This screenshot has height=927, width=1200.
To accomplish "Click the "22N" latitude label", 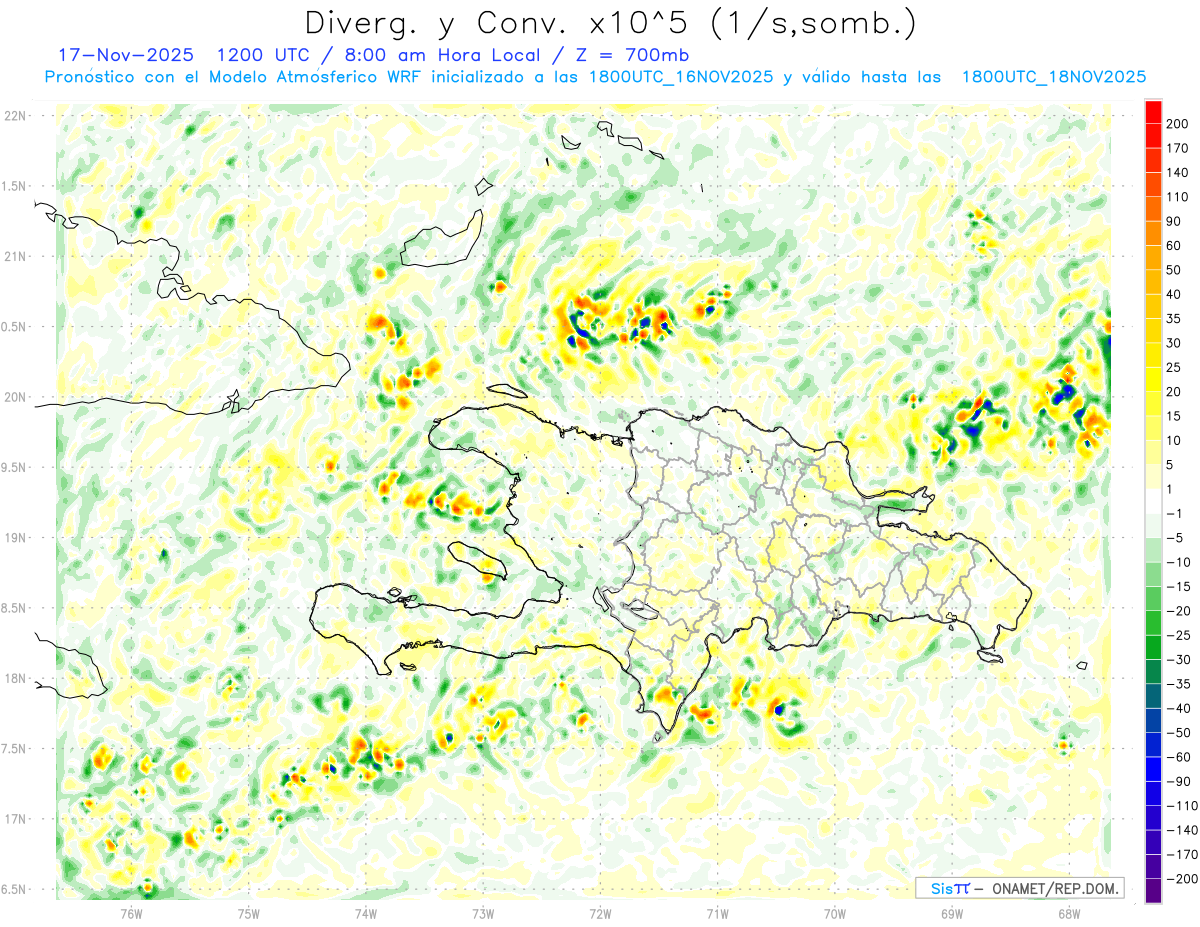I will (x=15, y=116).
